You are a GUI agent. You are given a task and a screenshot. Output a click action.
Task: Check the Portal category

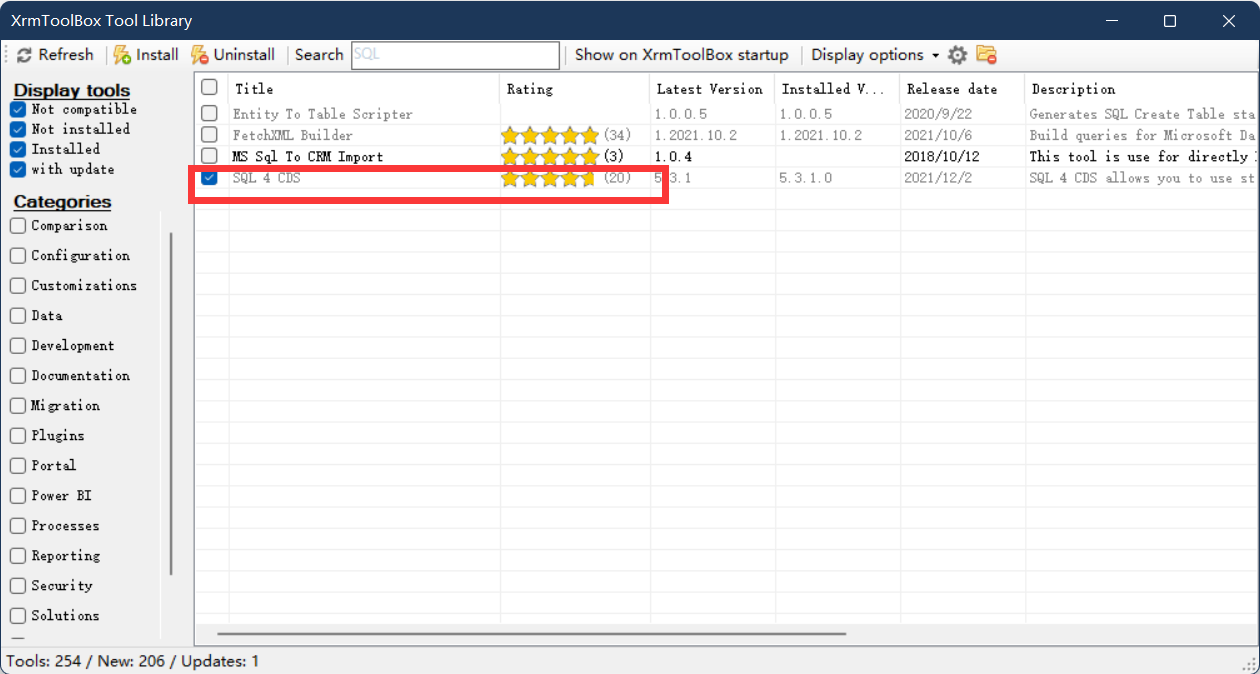pyautogui.click(x=18, y=466)
